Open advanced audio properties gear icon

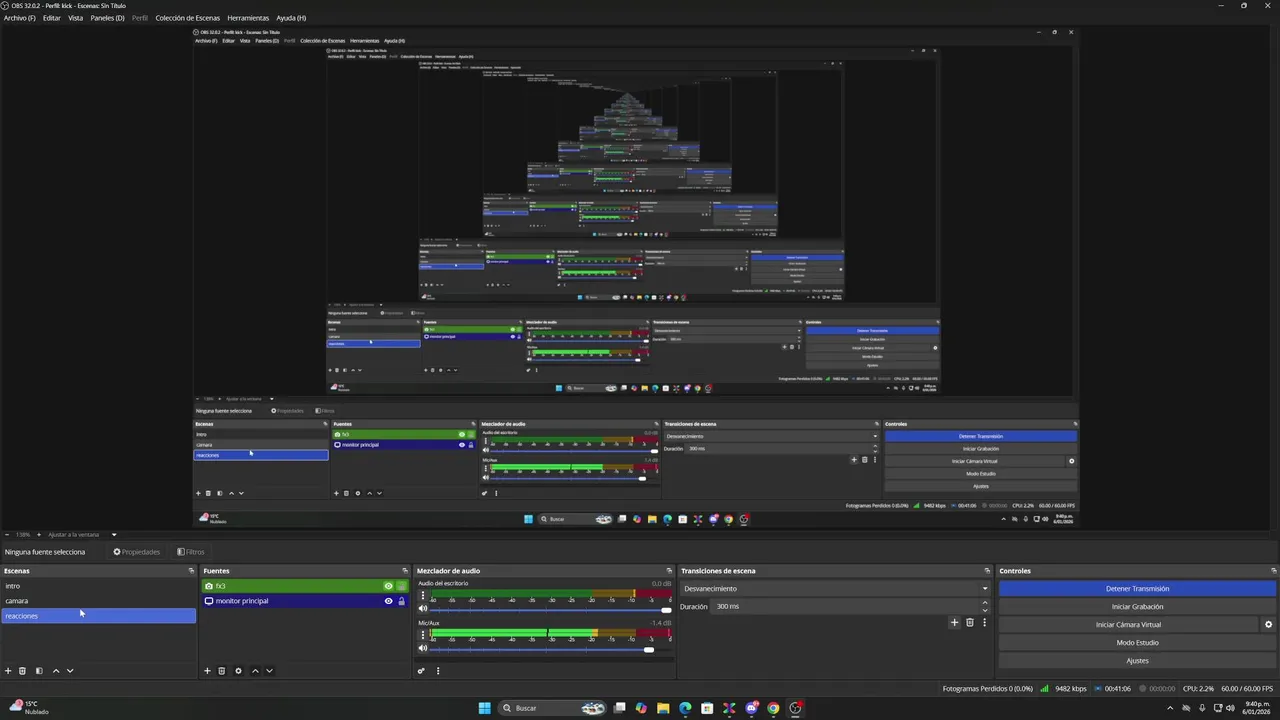coord(421,671)
